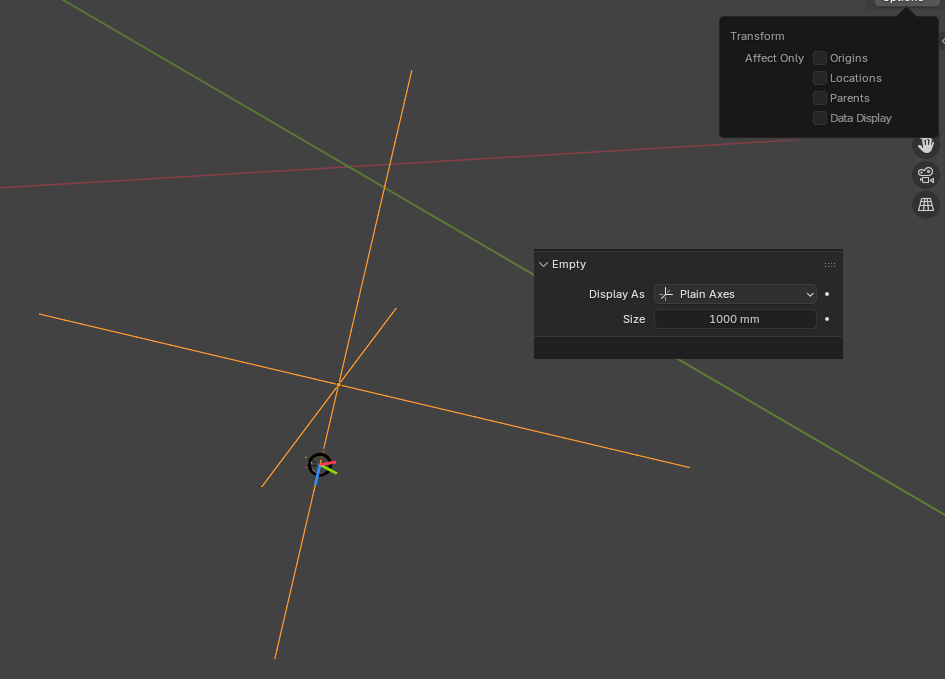
Task: Open the Display As Plain Axes dropdown
Action: [735, 294]
